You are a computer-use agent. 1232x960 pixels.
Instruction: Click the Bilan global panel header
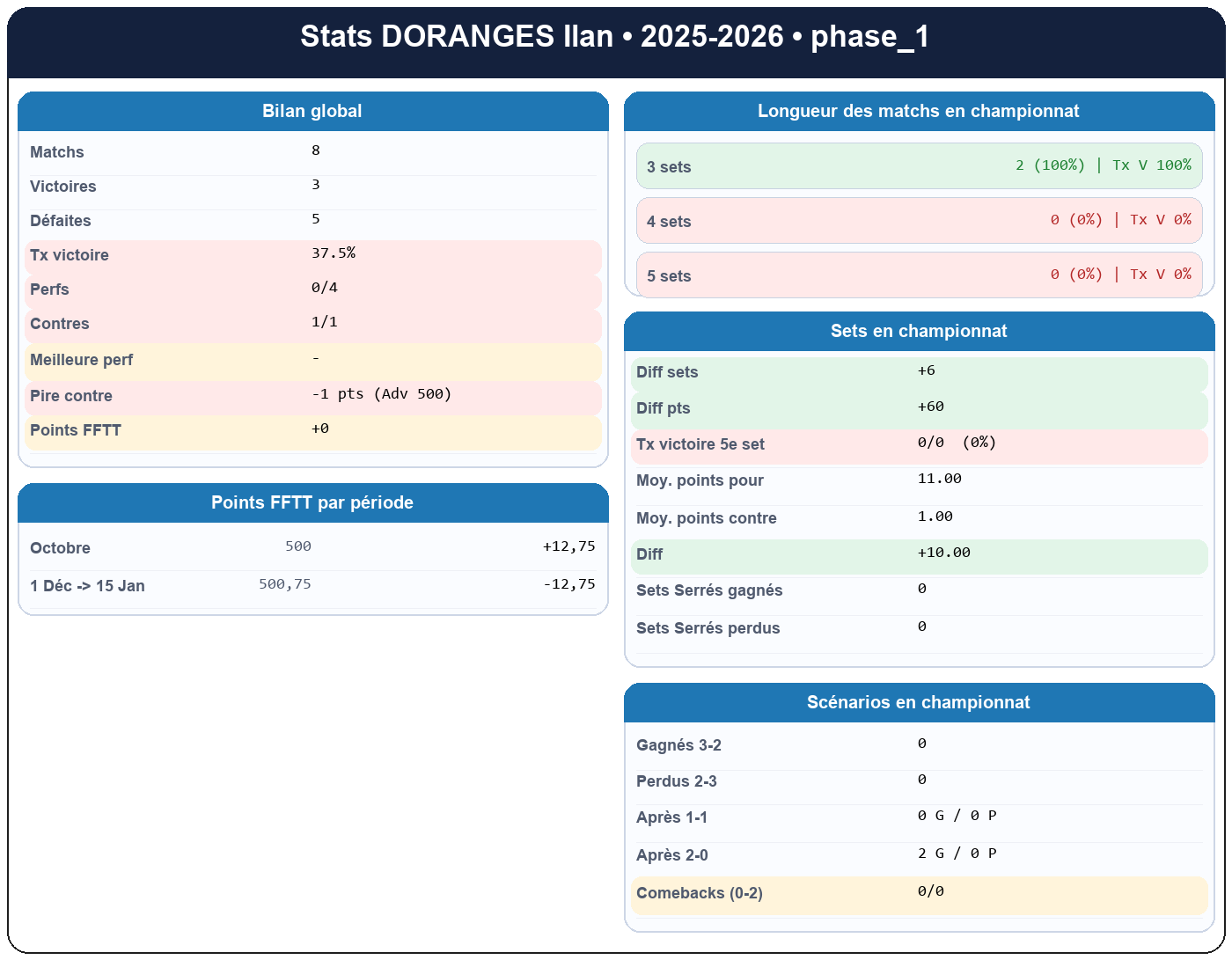(312, 112)
